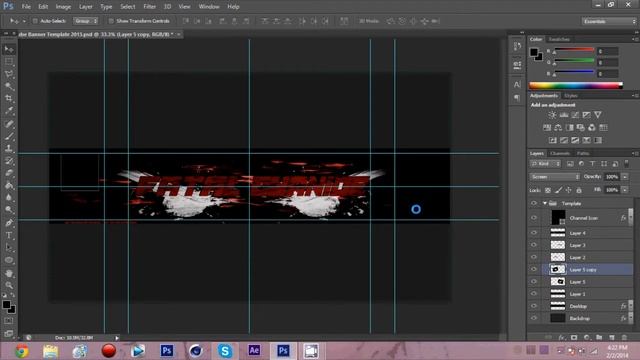
Task: Select the Zoom tool
Action: (x=9, y=285)
